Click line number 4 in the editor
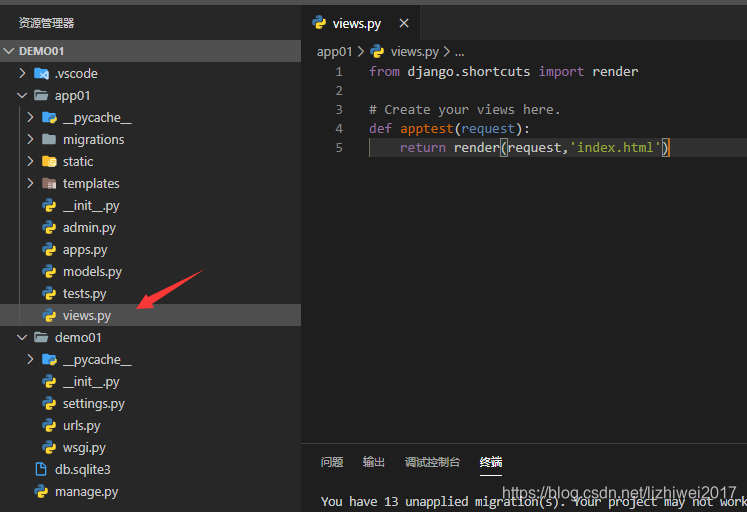This screenshot has width=747, height=512. (x=339, y=129)
